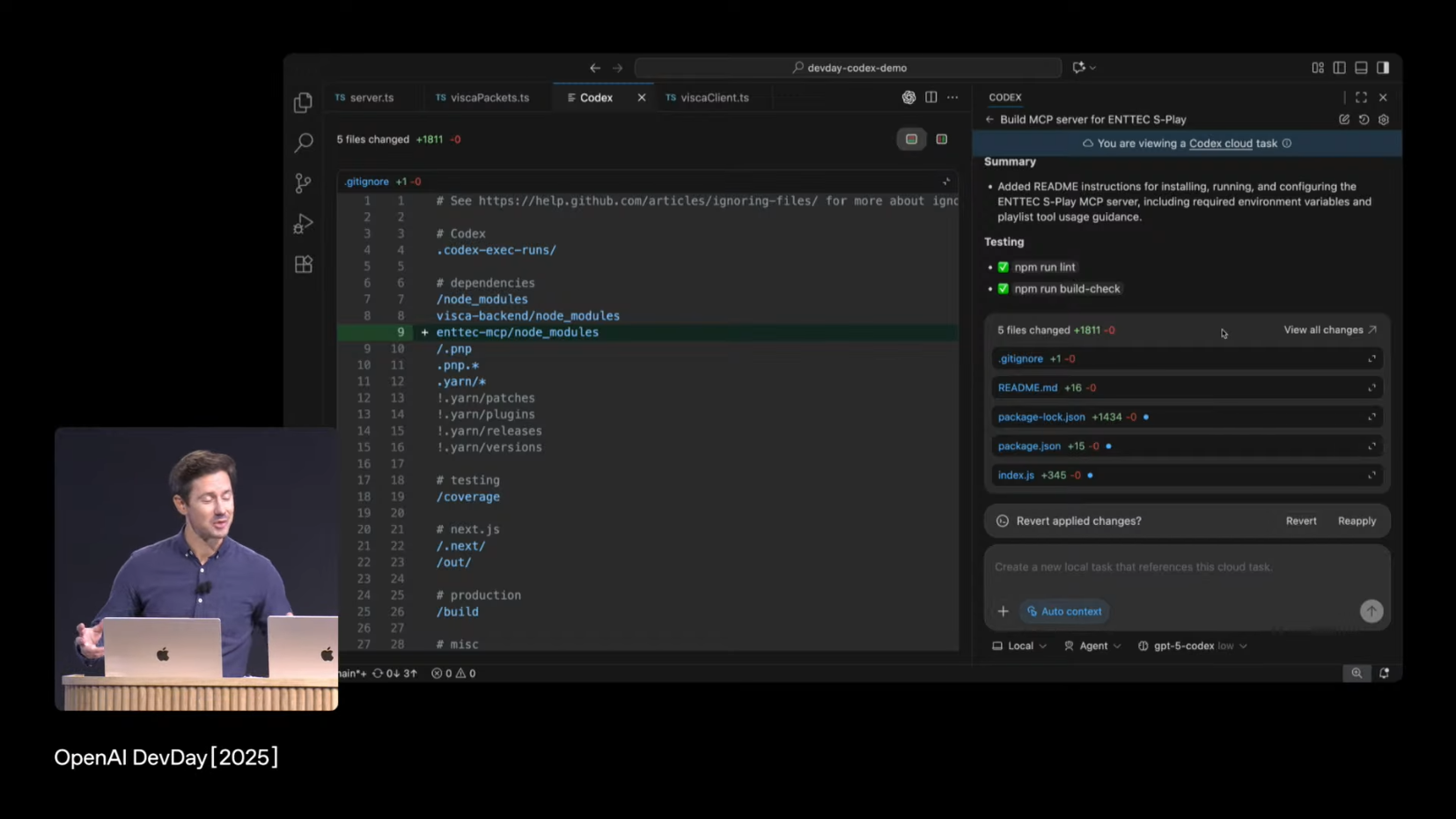Open the Run and Debug icon
Viewport: 1456px width, 819px height.
(x=303, y=224)
